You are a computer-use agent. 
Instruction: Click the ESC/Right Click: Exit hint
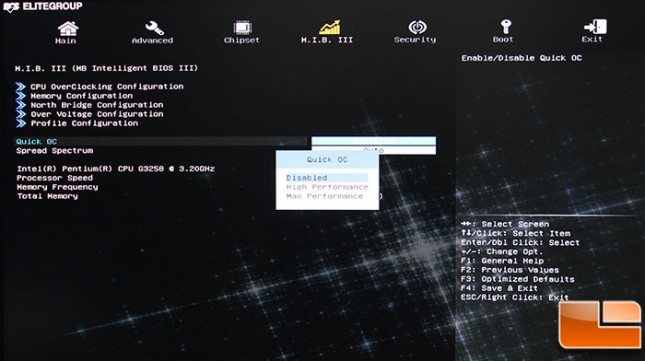[515, 297]
